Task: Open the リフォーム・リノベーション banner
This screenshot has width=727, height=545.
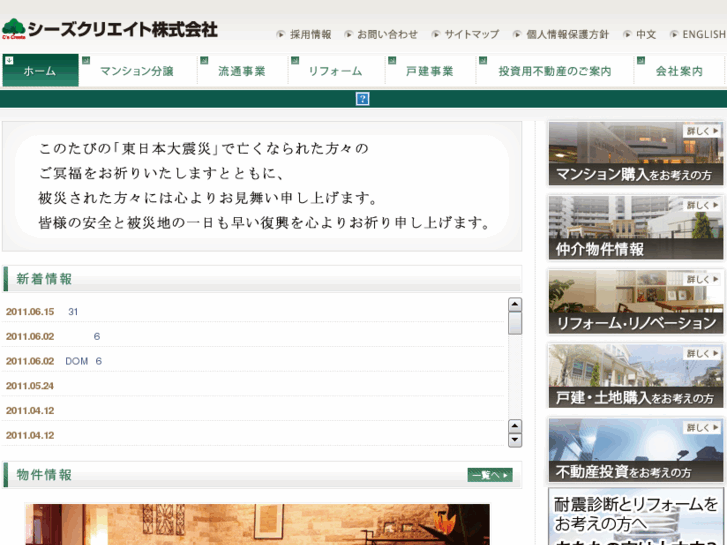Action: click(636, 302)
